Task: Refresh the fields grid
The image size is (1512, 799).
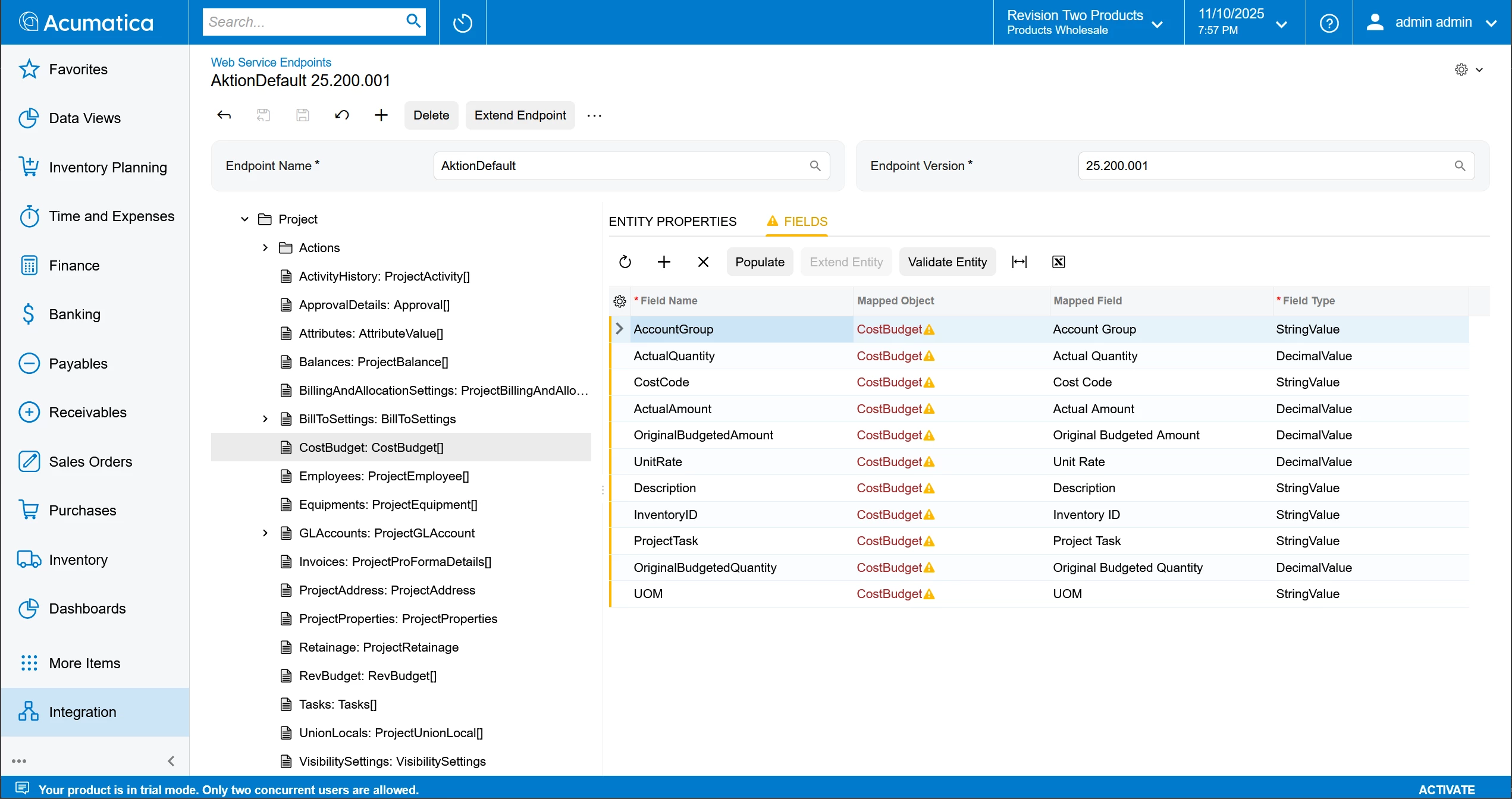Action: [625, 262]
